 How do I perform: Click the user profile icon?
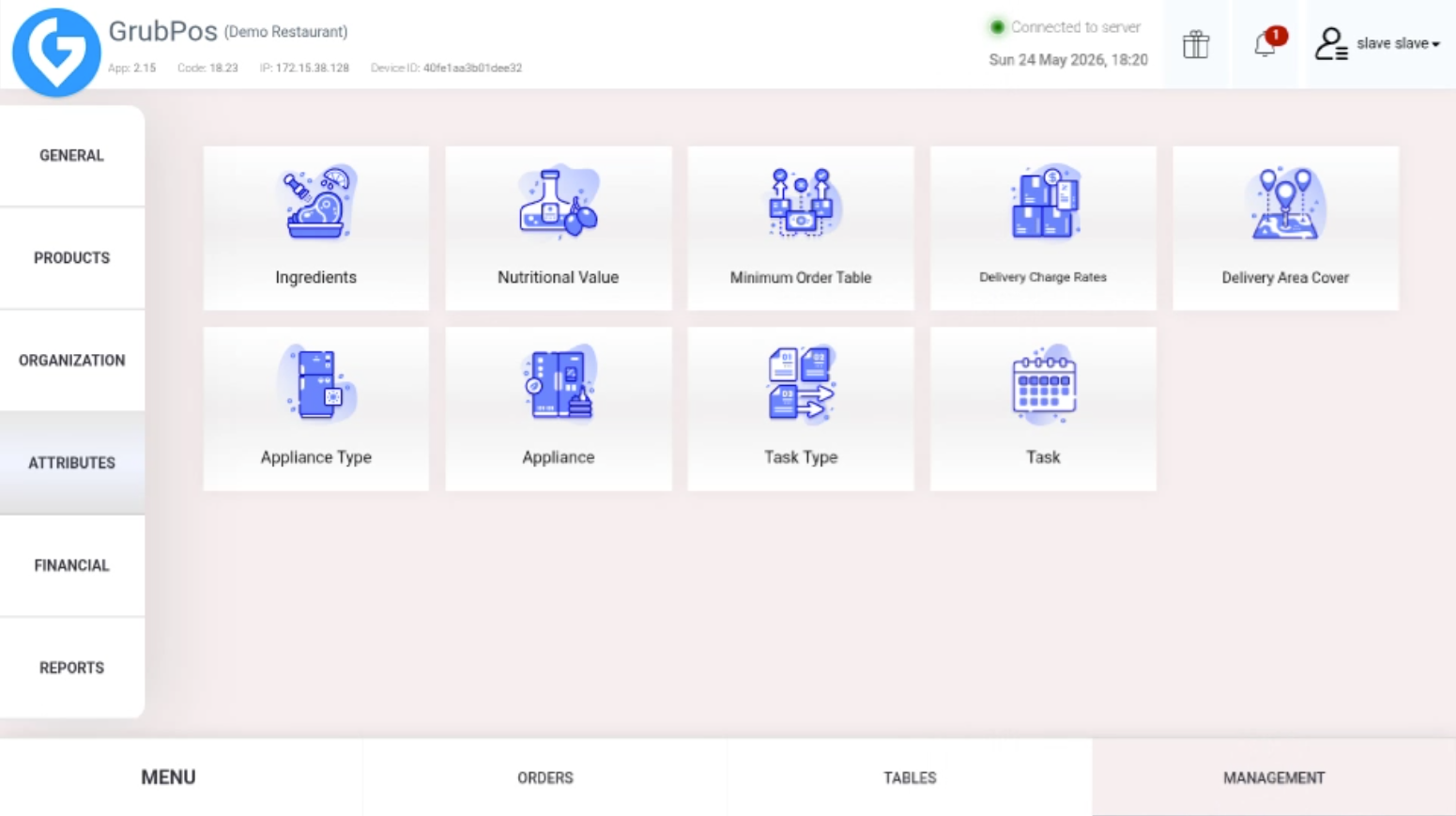click(1331, 44)
